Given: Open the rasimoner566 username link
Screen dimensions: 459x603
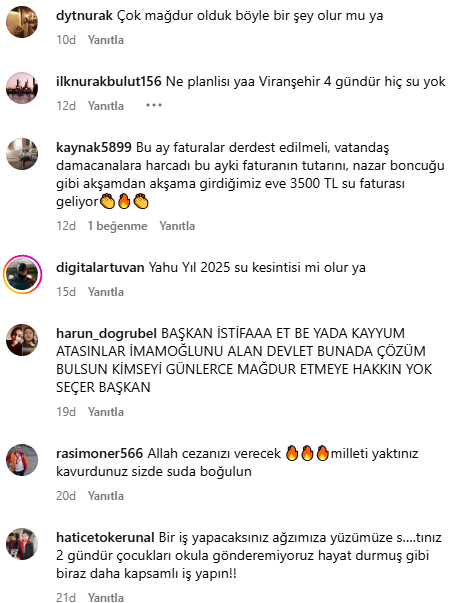Looking at the screenshot, I should coord(100,453).
